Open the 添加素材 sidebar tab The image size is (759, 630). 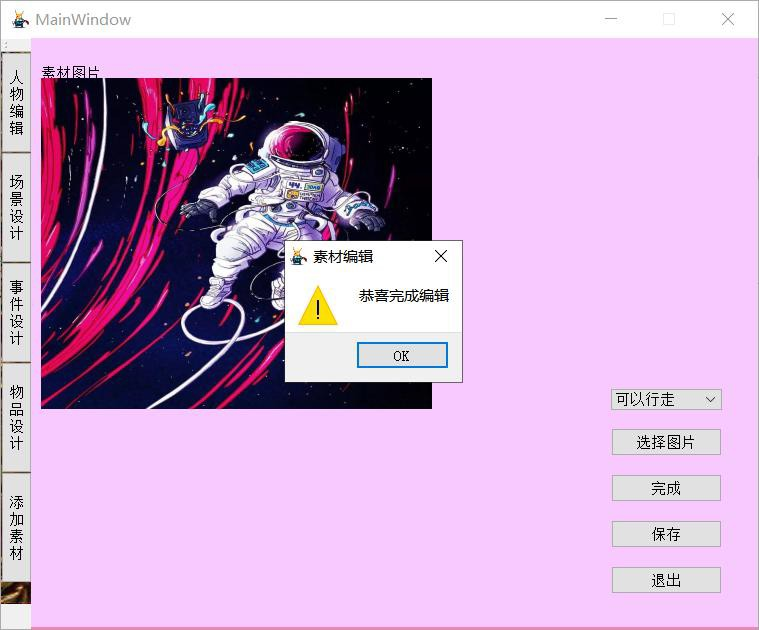click(16, 527)
